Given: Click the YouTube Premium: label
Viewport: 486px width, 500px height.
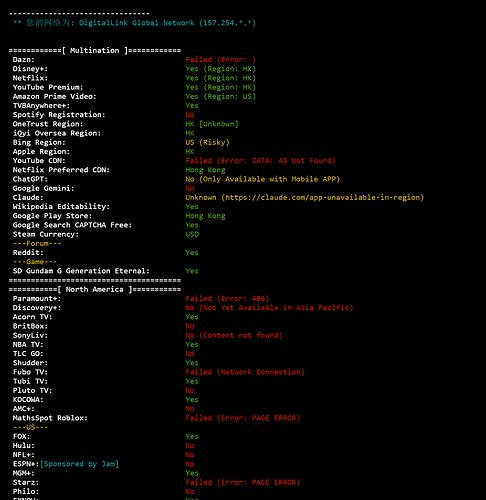Looking at the screenshot, I should 48,87.
